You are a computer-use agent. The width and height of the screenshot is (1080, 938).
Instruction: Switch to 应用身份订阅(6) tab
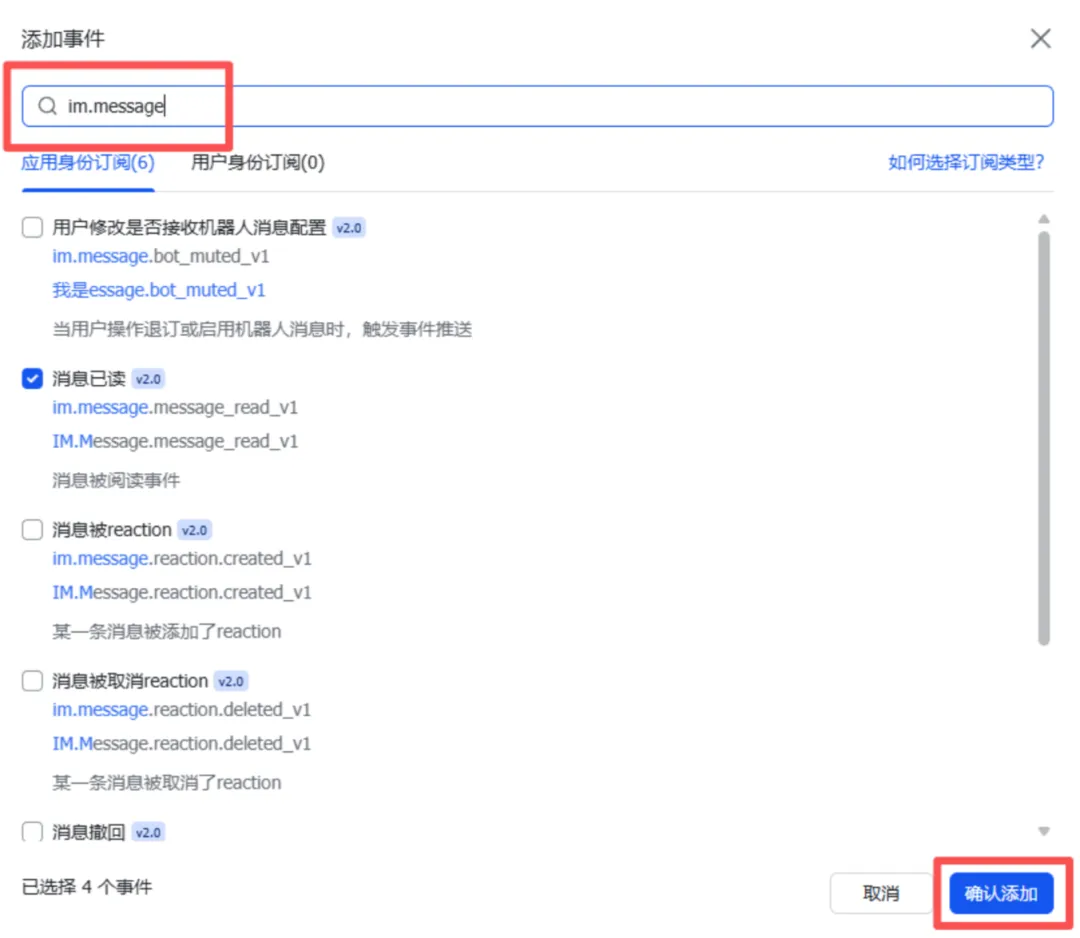tap(87, 163)
